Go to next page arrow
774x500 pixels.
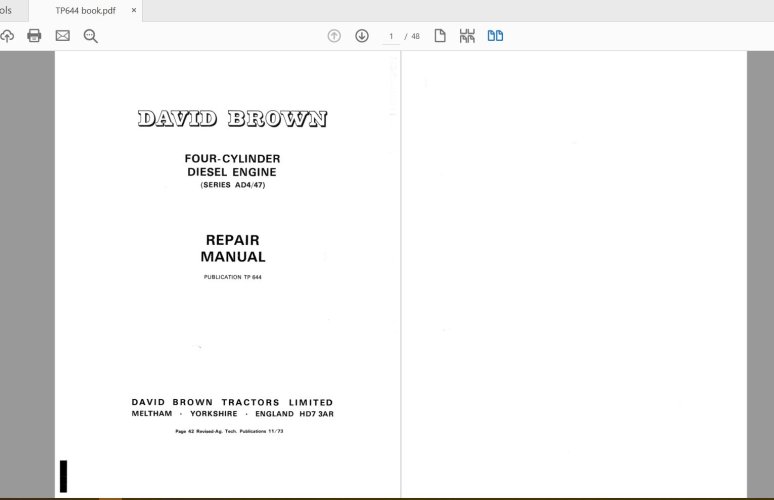(x=362, y=36)
